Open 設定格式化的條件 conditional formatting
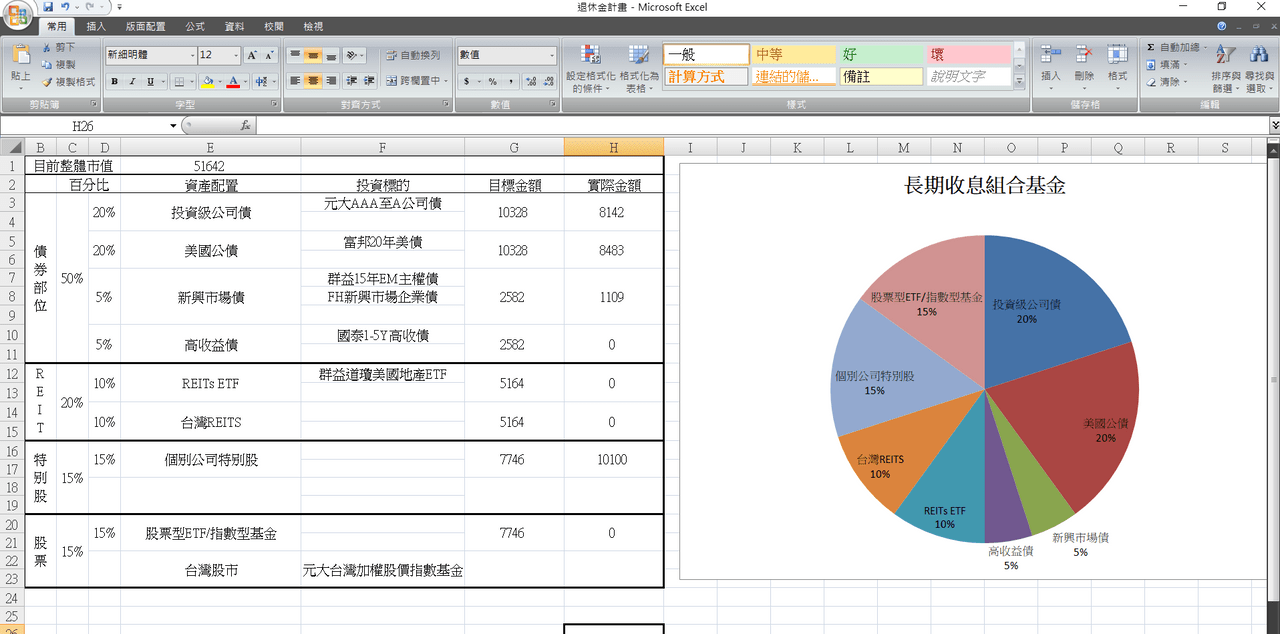This screenshot has width=1280, height=634. click(590, 68)
